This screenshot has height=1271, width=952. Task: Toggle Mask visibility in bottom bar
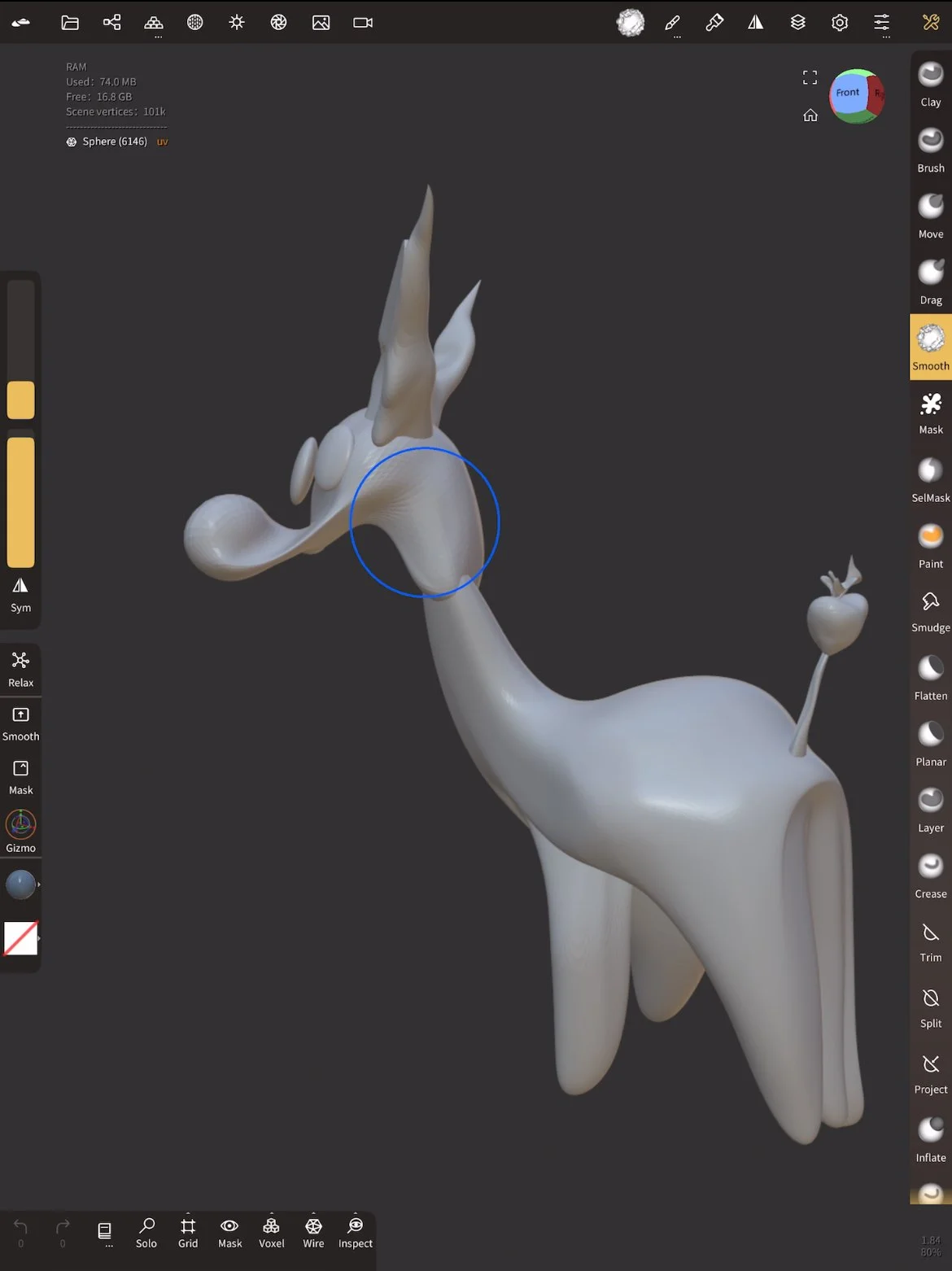230,1232
